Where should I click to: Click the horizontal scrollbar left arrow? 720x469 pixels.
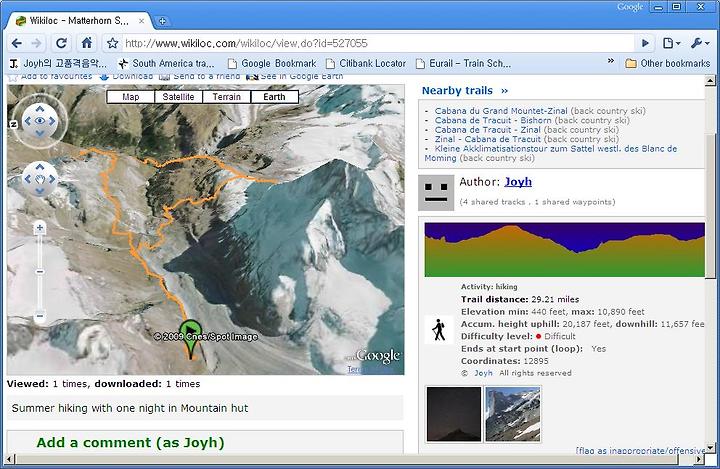(x=9, y=459)
